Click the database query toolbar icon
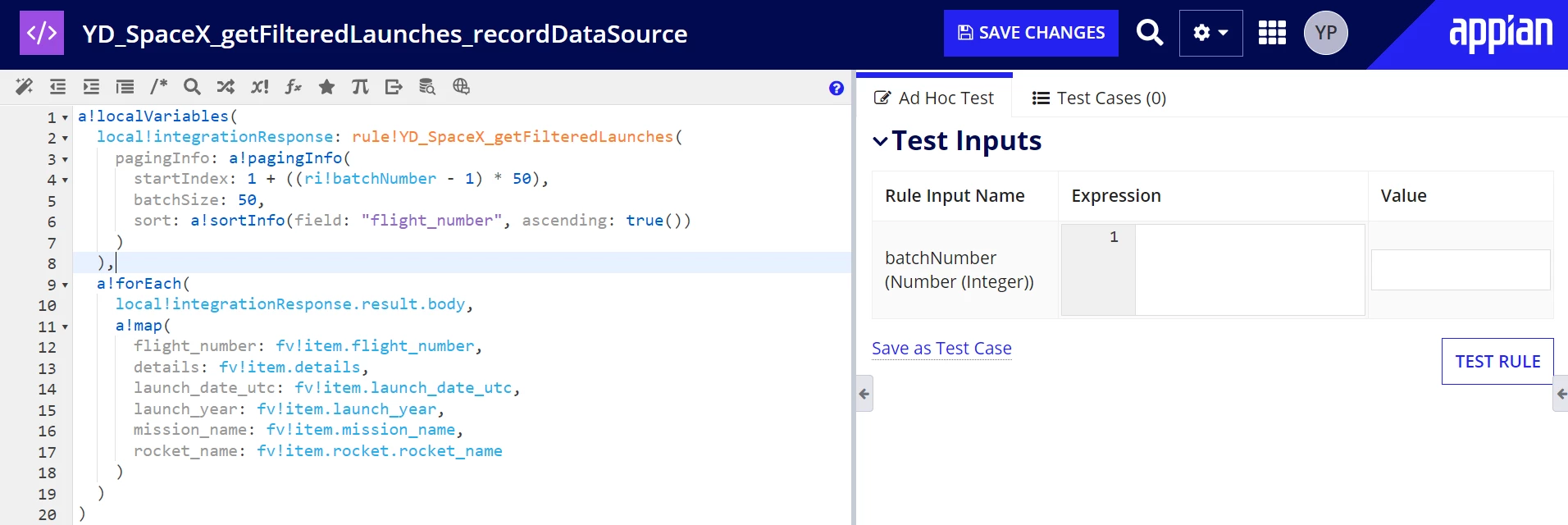This screenshot has width=1568, height=525. tap(427, 86)
